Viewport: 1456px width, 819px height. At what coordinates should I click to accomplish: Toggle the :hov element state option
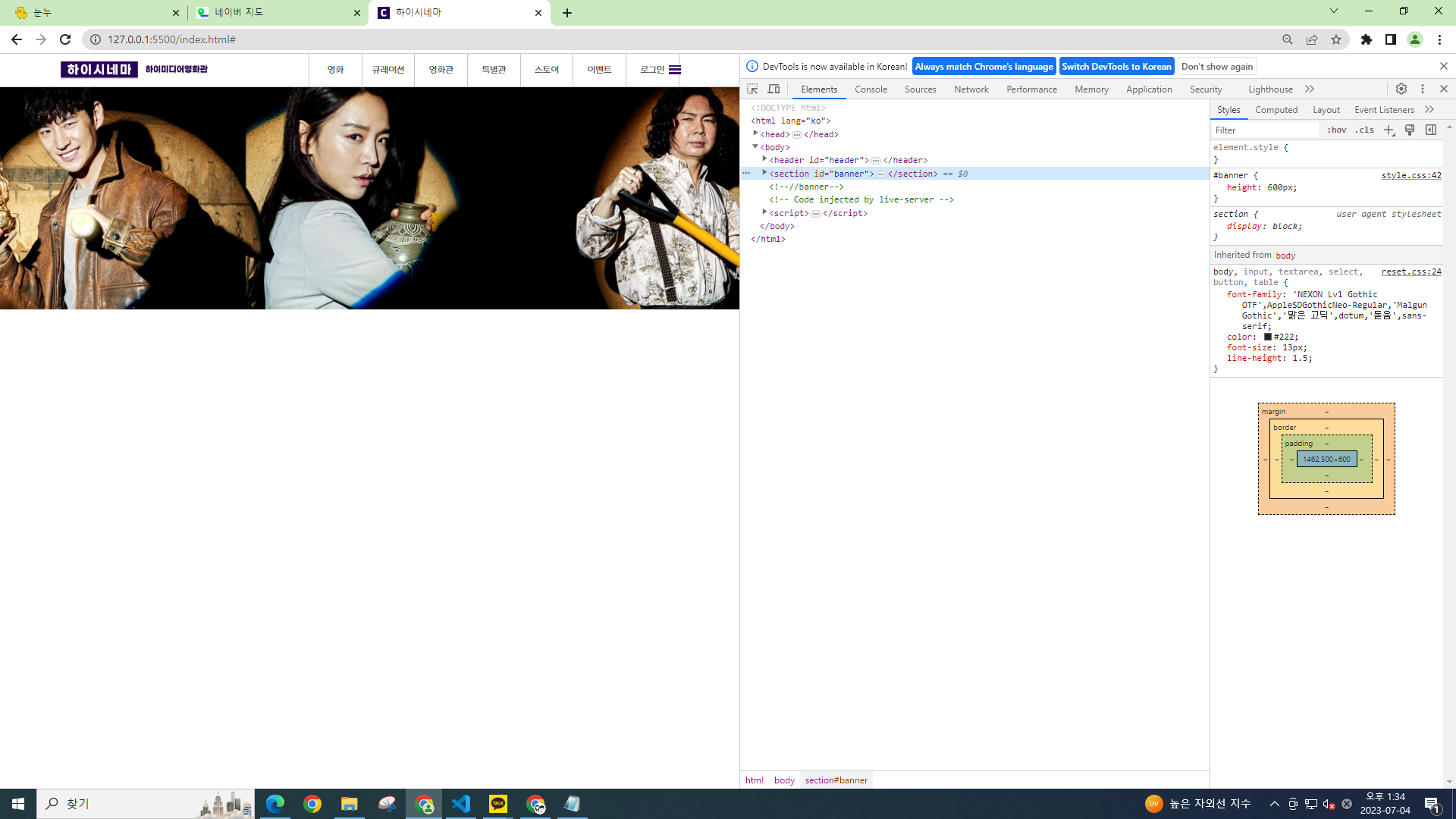point(1337,130)
